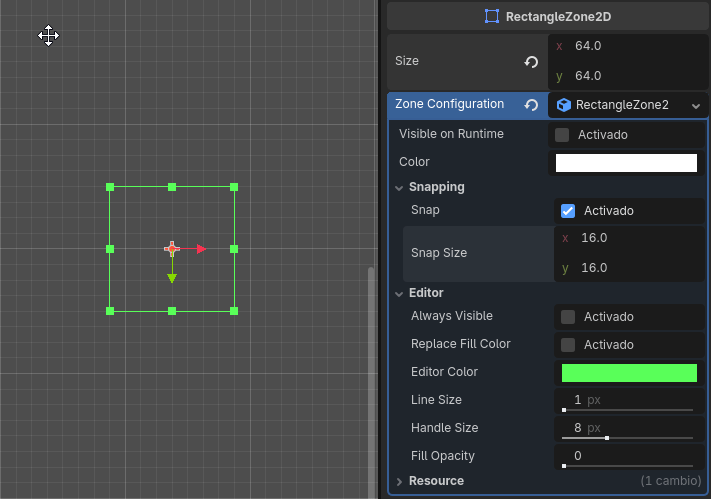
Task: Click the top-middle green resize handle
Action: (x=172, y=187)
